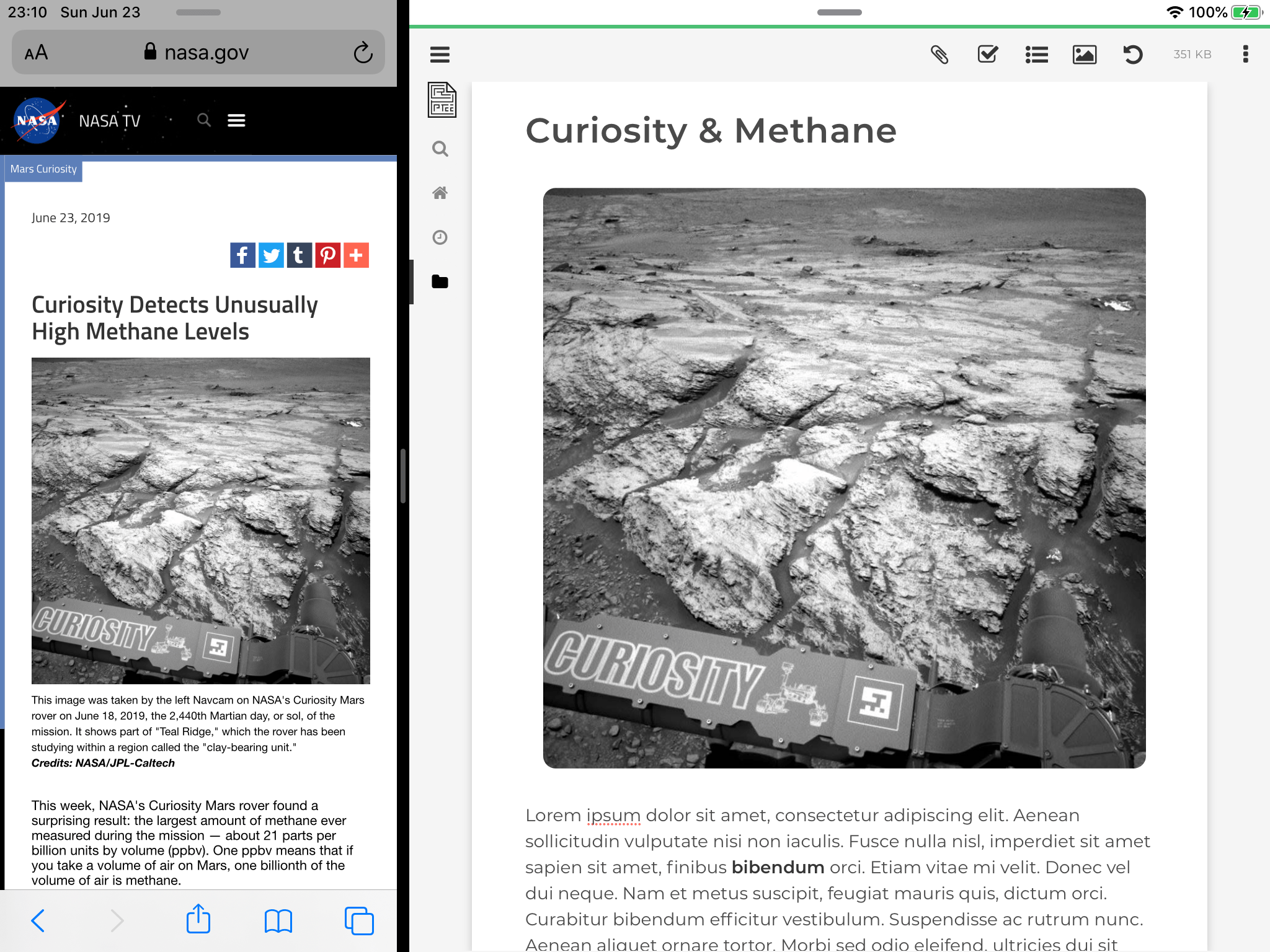The width and height of the screenshot is (1270, 952).
Task: Open more sharing options plus icon
Action: (x=356, y=255)
